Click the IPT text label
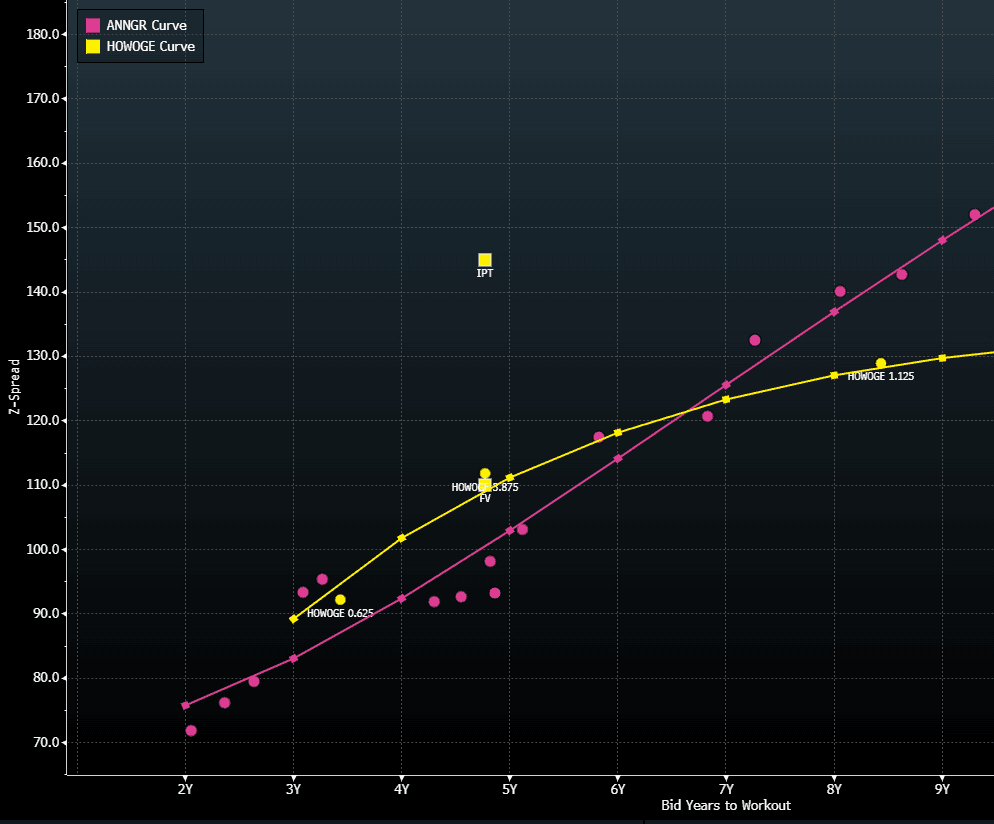 (x=485, y=274)
